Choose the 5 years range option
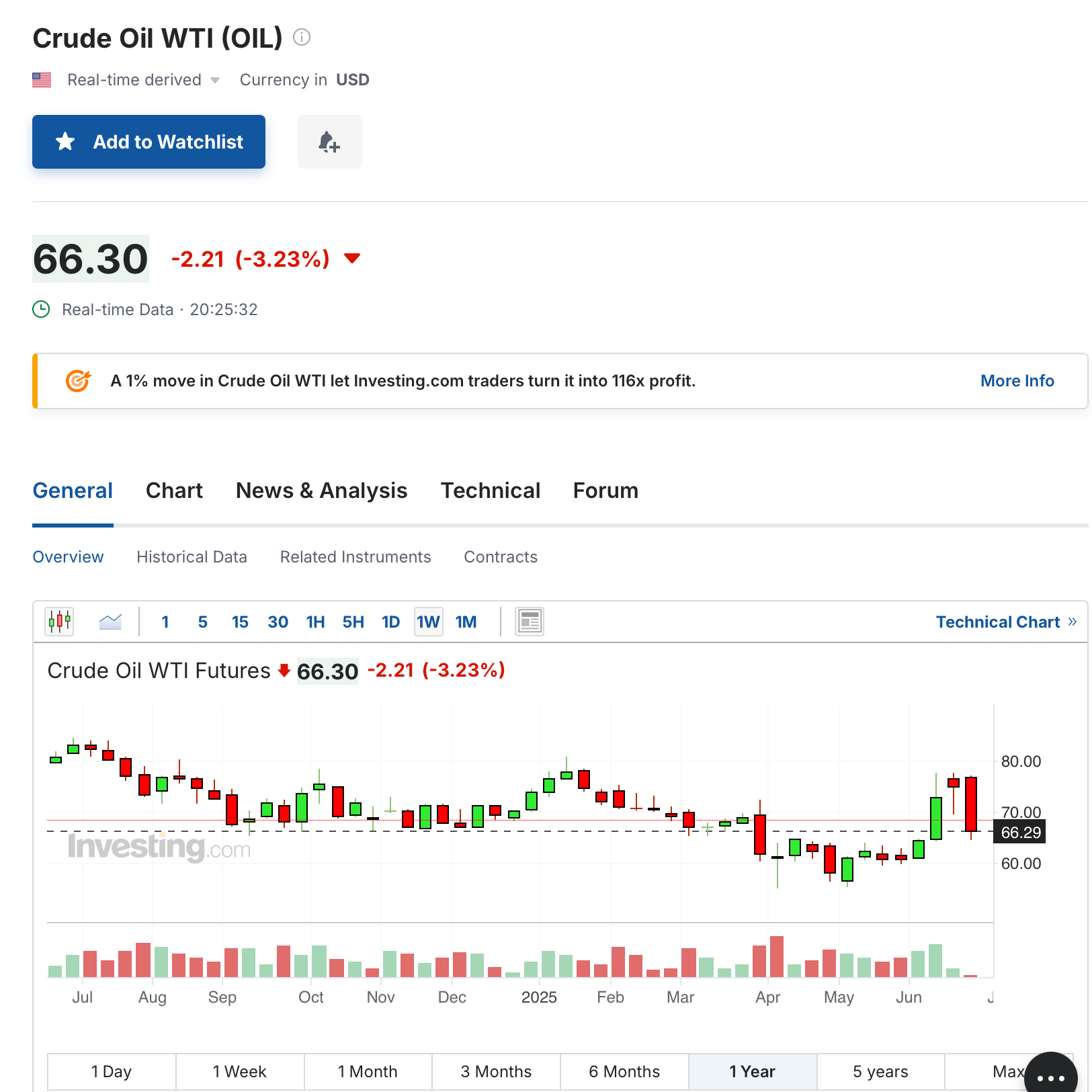The height and width of the screenshot is (1092, 1092). click(880, 1071)
